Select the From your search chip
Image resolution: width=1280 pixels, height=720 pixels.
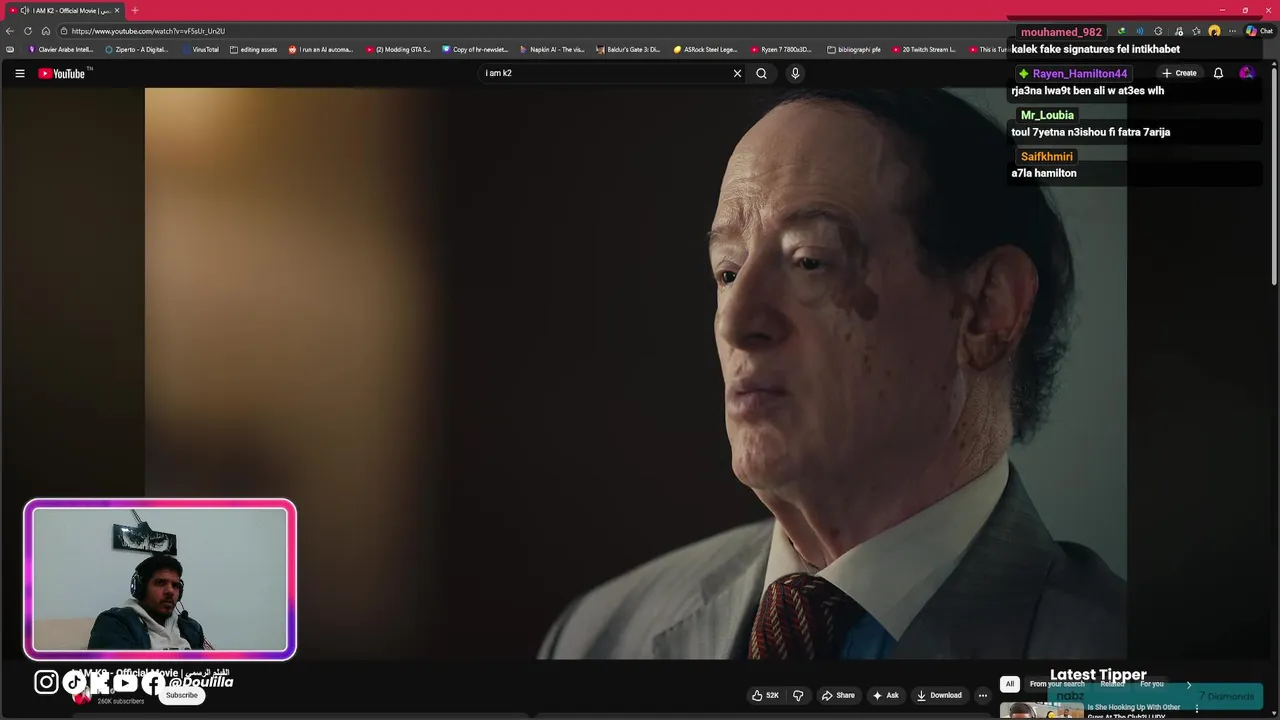coord(1057,684)
